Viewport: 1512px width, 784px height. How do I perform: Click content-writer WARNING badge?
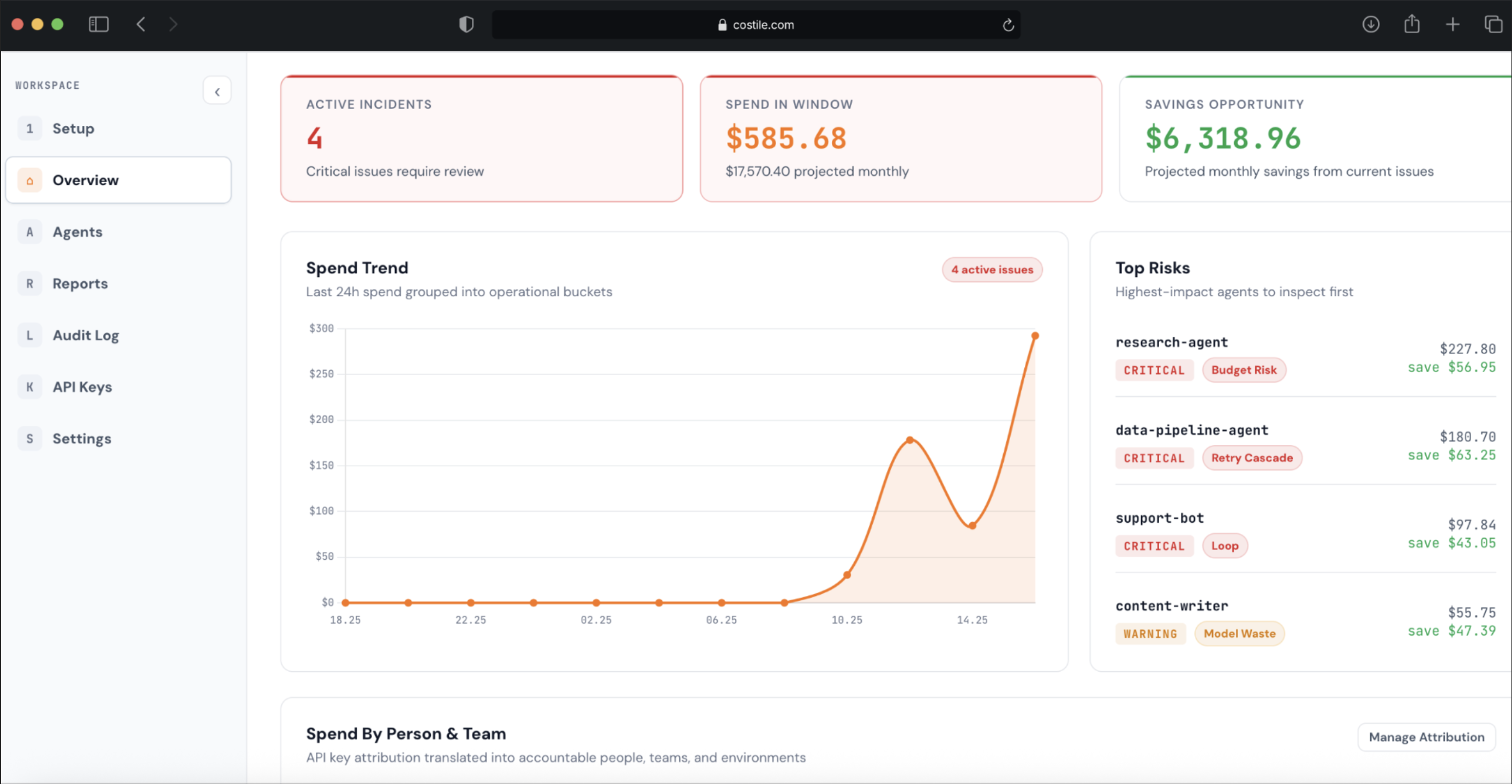[1150, 635]
